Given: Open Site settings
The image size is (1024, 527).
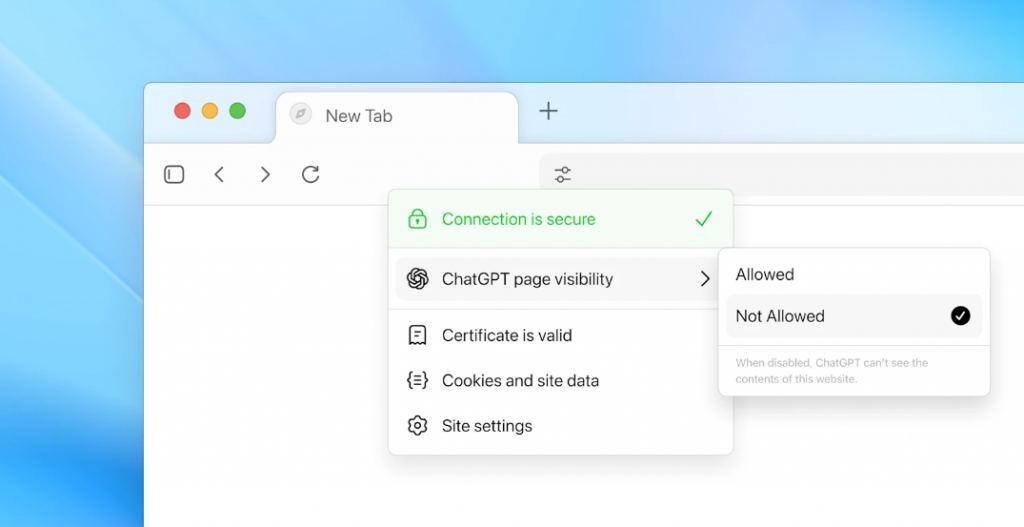Looking at the screenshot, I should click(x=560, y=426).
